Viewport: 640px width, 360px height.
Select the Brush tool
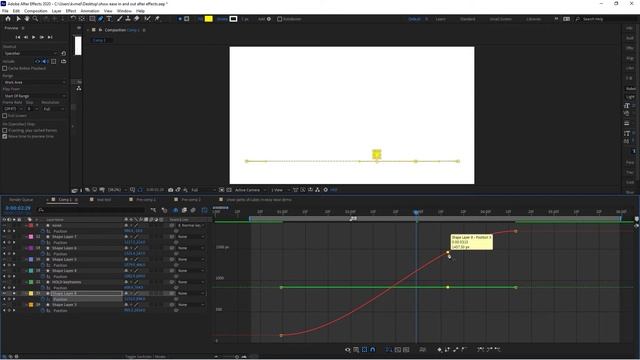pyautogui.click(x=120, y=19)
